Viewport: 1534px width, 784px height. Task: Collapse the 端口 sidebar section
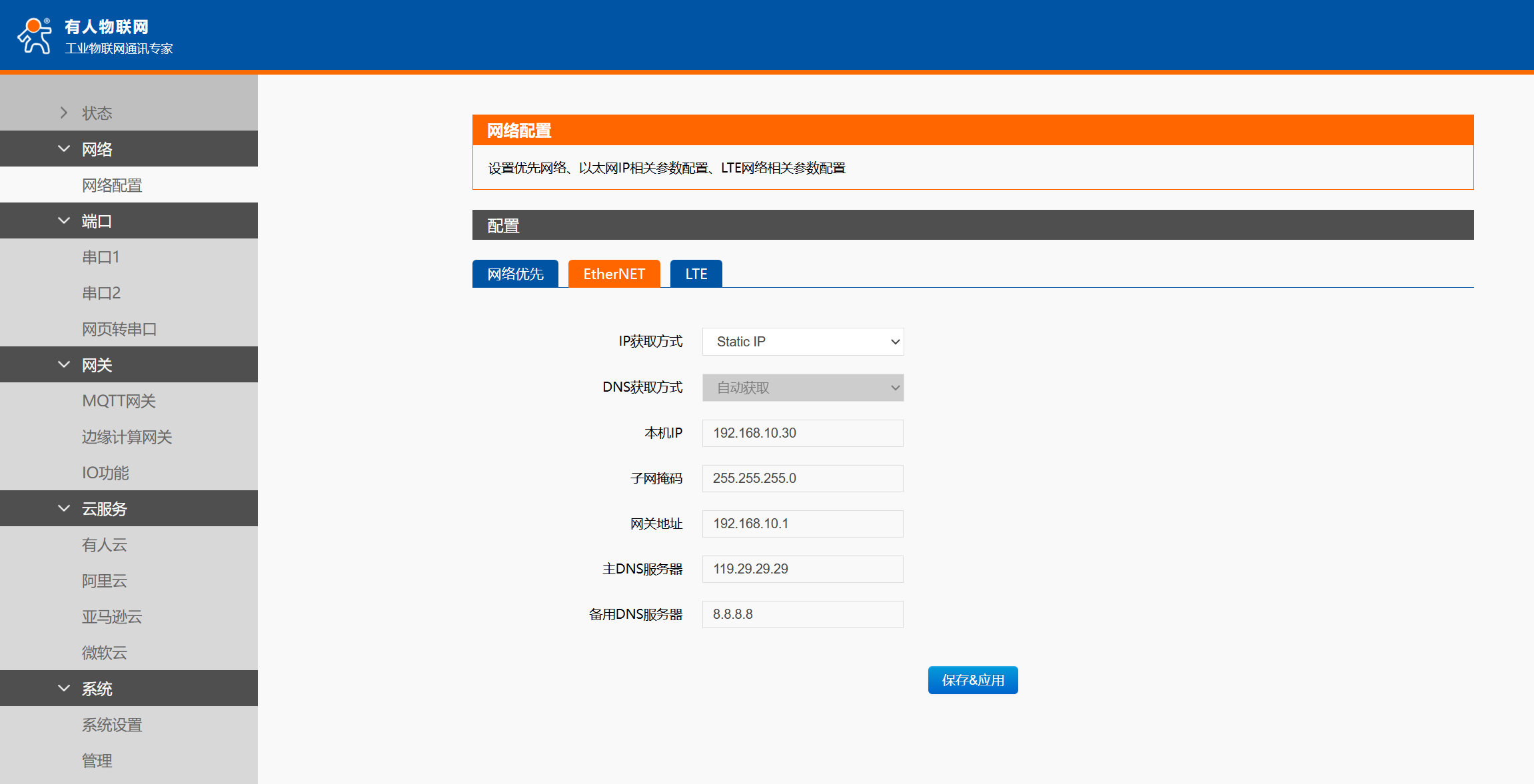[97, 221]
